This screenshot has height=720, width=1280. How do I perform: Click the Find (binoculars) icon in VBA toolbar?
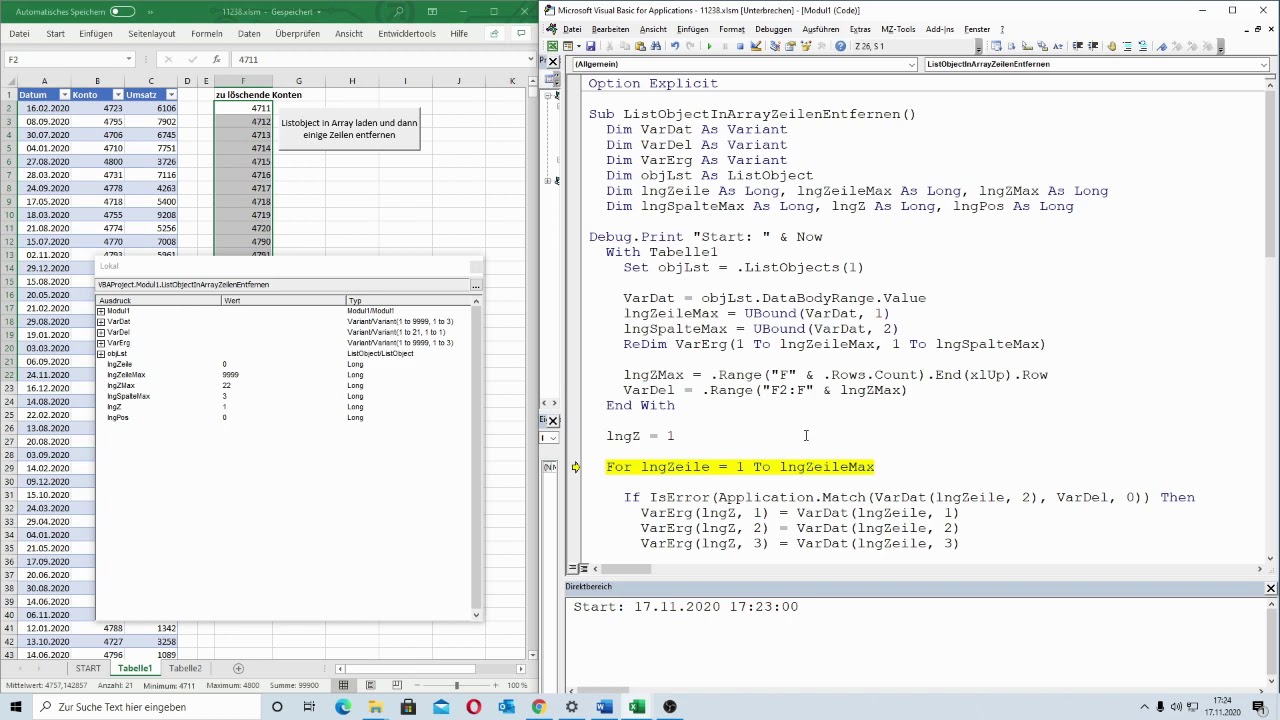[x=656, y=46]
